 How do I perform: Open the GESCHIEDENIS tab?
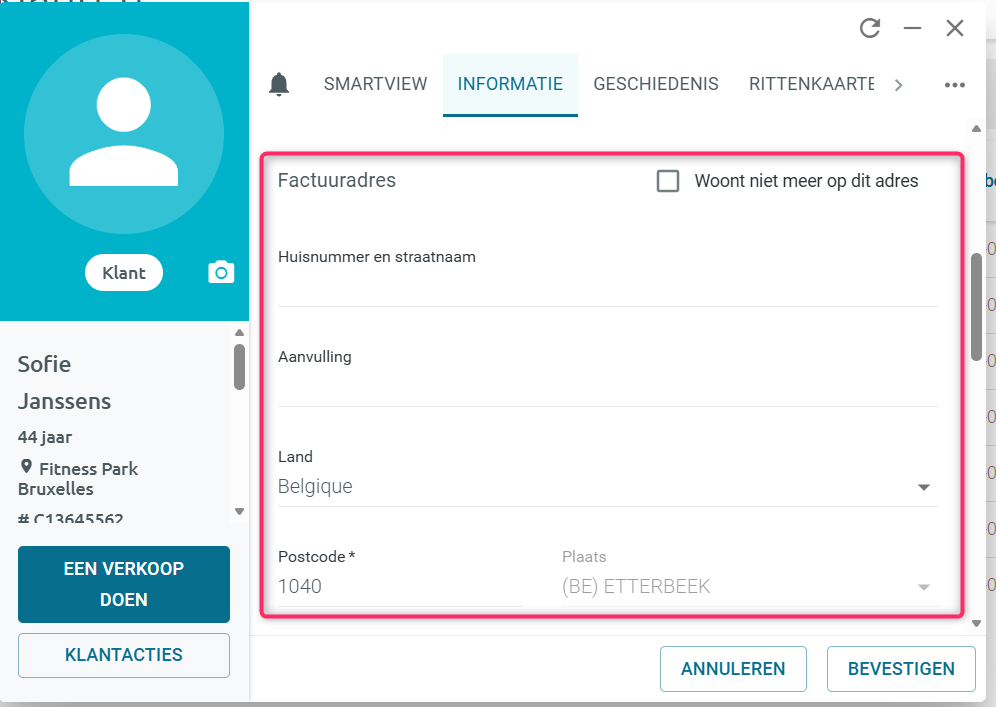(656, 84)
